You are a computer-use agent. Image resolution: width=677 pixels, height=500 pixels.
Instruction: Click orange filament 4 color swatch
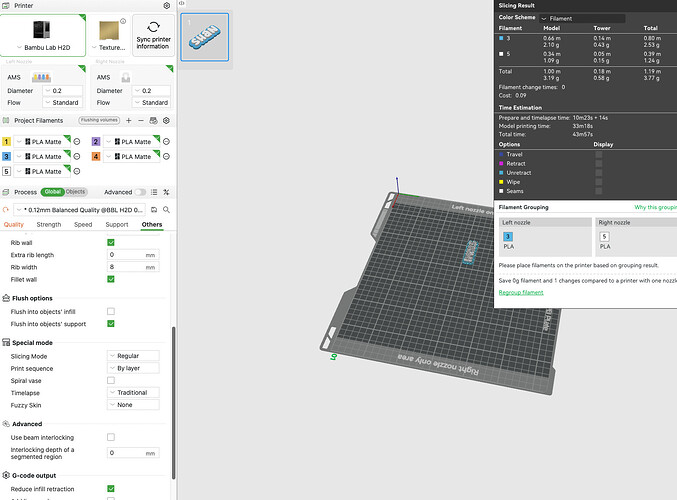(96, 156)
